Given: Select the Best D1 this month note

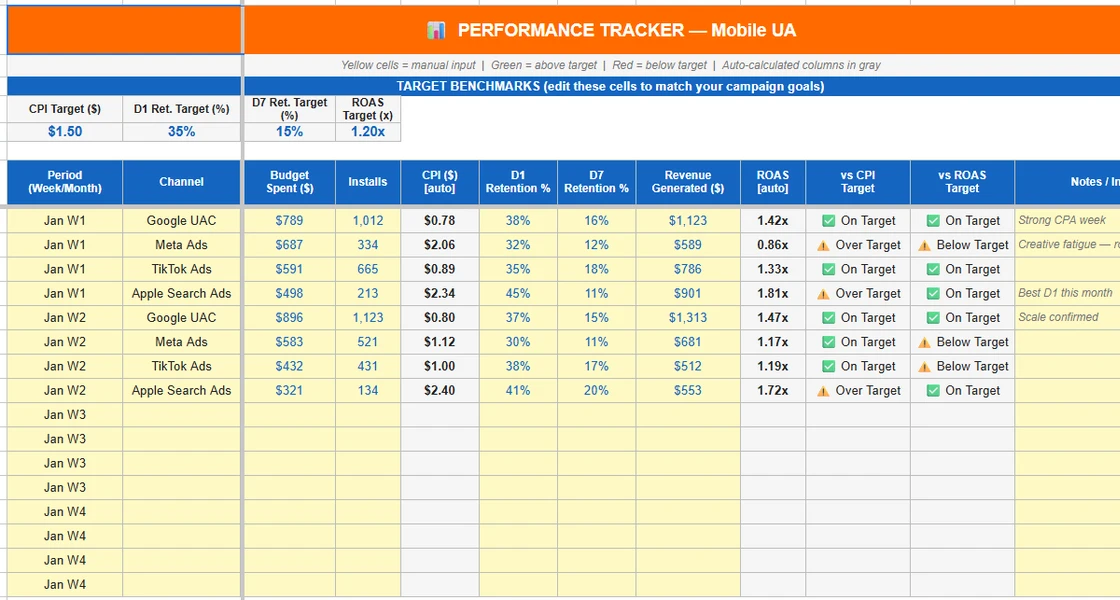Looking at the screenshot, I should (x=1067, y=294).
